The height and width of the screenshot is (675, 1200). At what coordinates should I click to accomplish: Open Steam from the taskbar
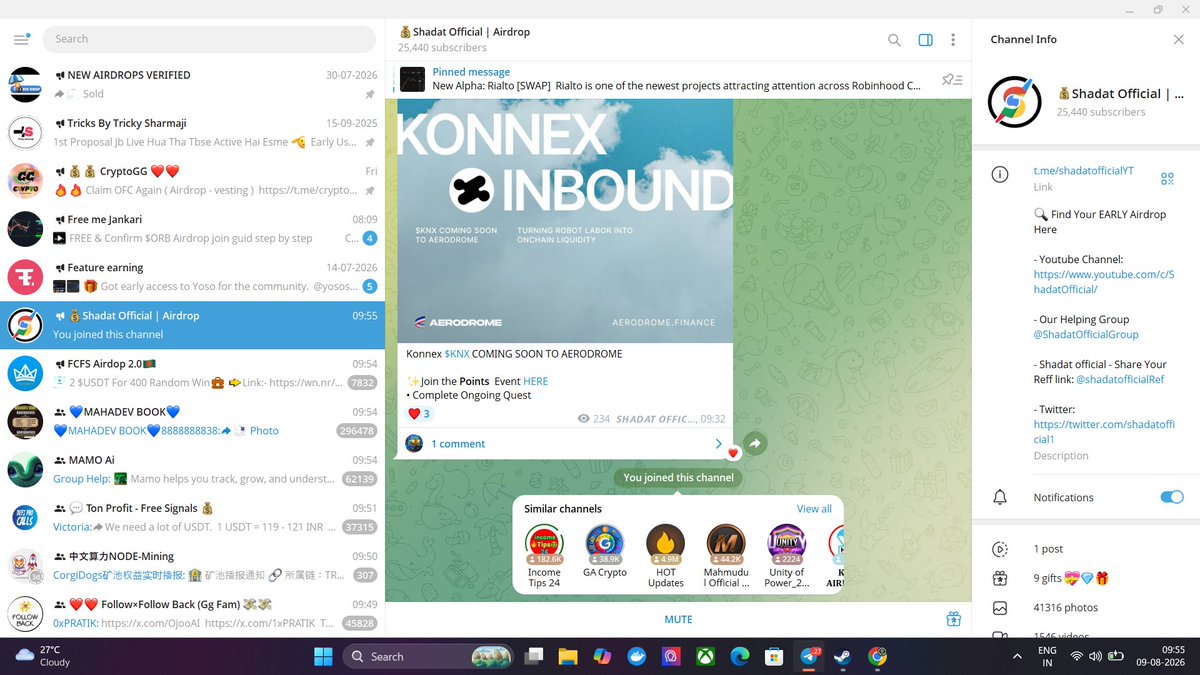[x=843, y=656]
